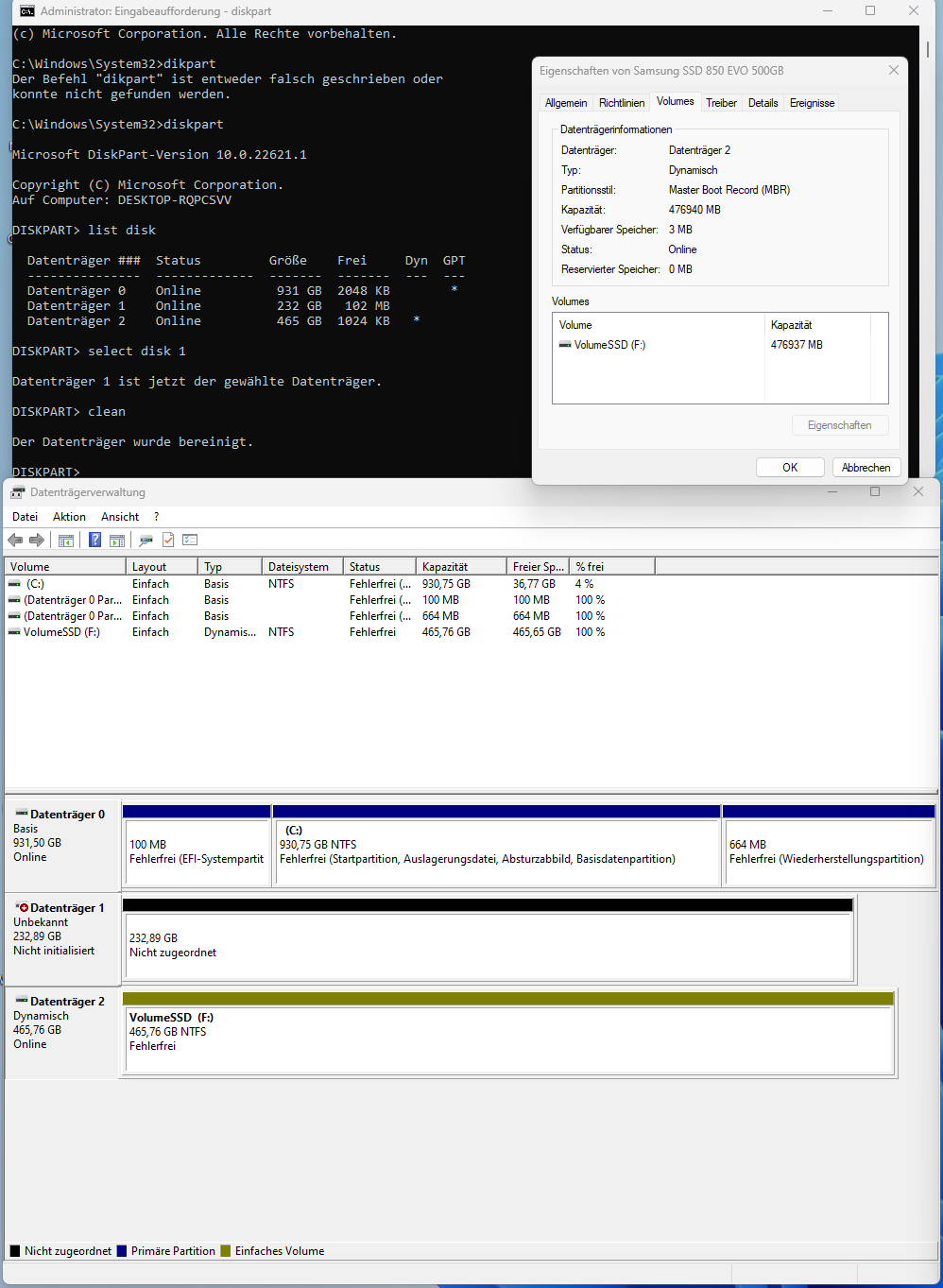Maximize the Datenträgerverwaltung window
The height and width of the screenshot is (1288, 943).
(875, 491)
